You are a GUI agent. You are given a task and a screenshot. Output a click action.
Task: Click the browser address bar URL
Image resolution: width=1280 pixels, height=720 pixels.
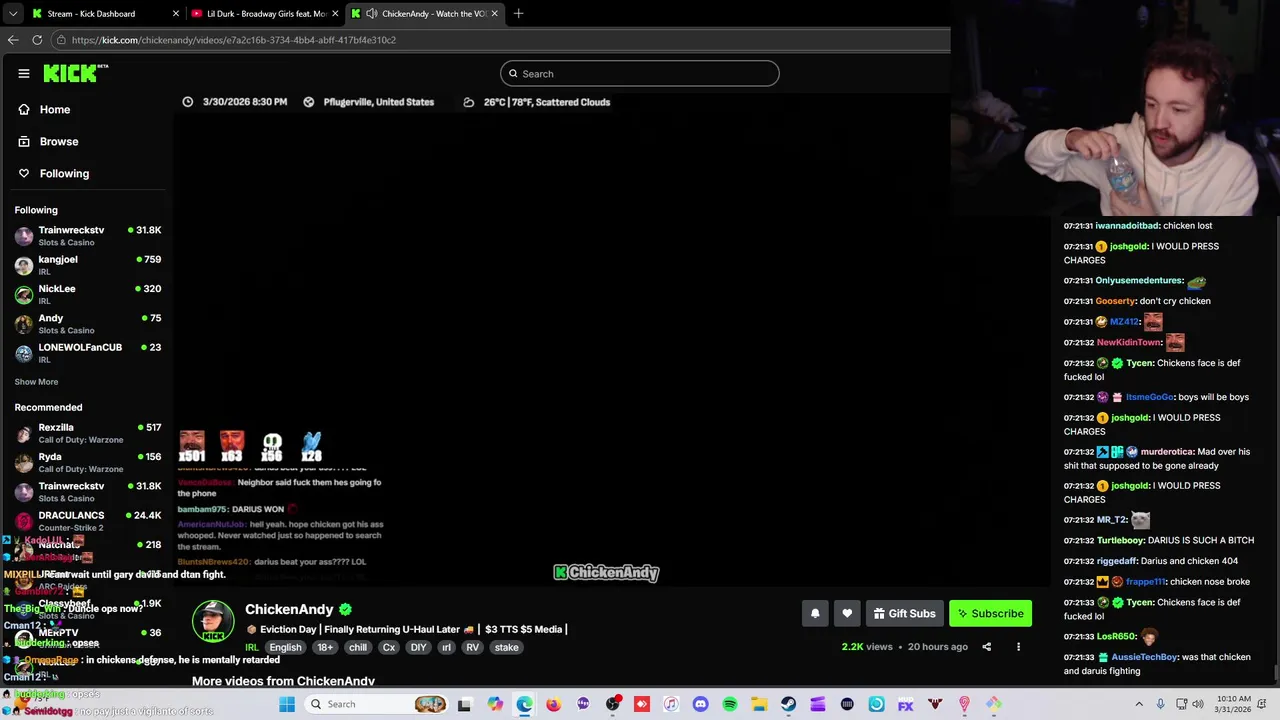click(x=234, y=40)
